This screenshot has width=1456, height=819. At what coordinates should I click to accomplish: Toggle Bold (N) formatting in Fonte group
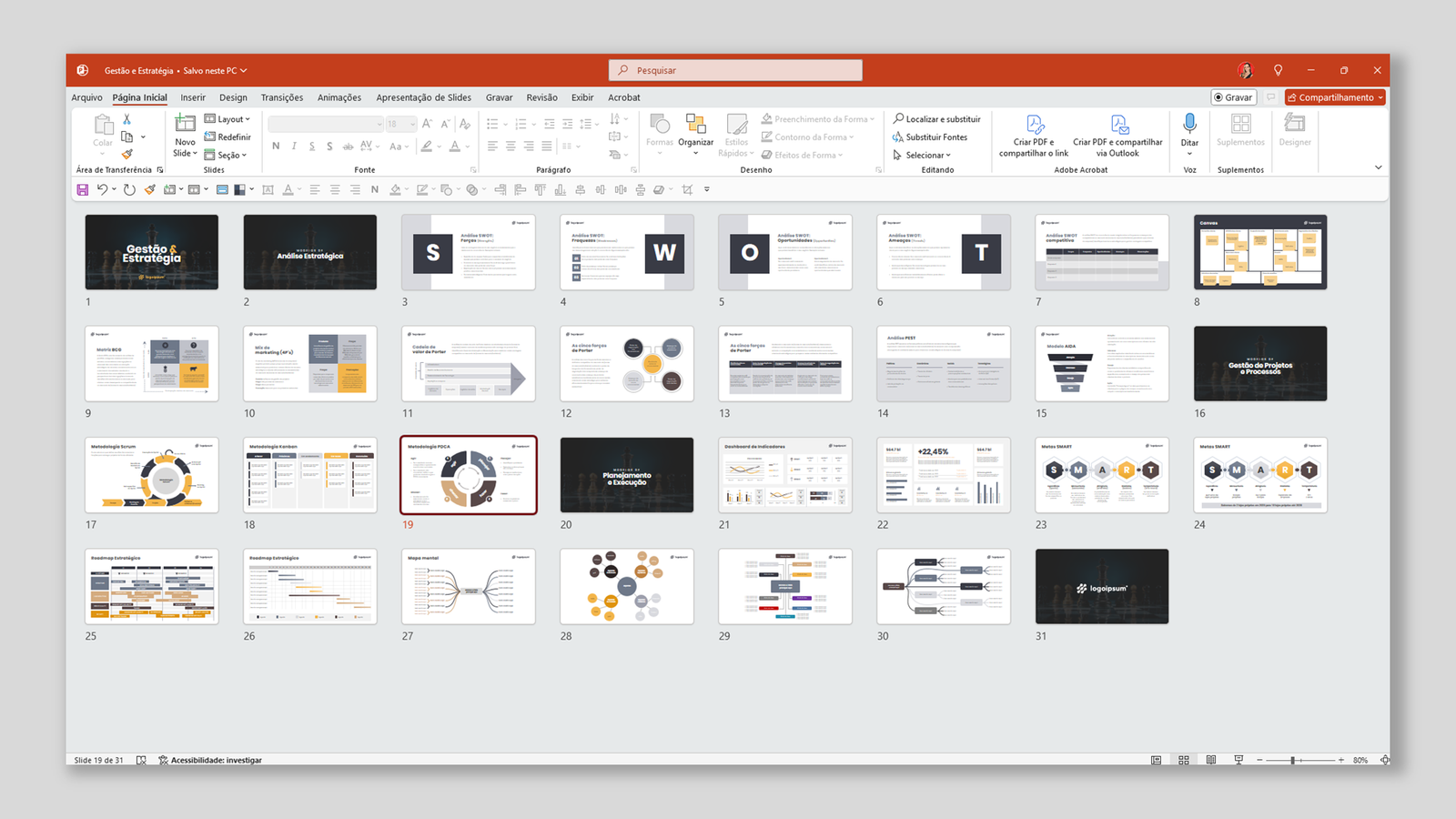[276, 146]
